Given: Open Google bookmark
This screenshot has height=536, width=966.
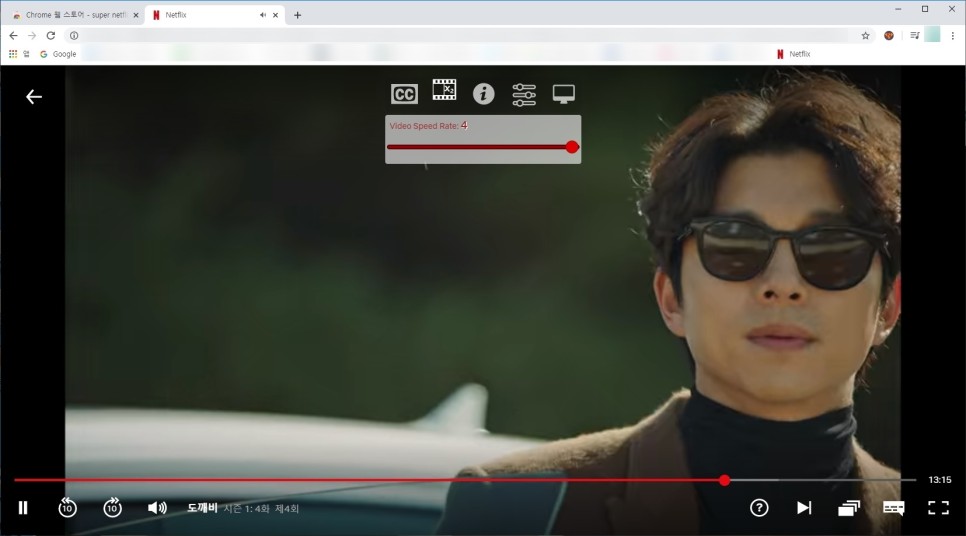Looking at the screenshot, I should [58, 54].
